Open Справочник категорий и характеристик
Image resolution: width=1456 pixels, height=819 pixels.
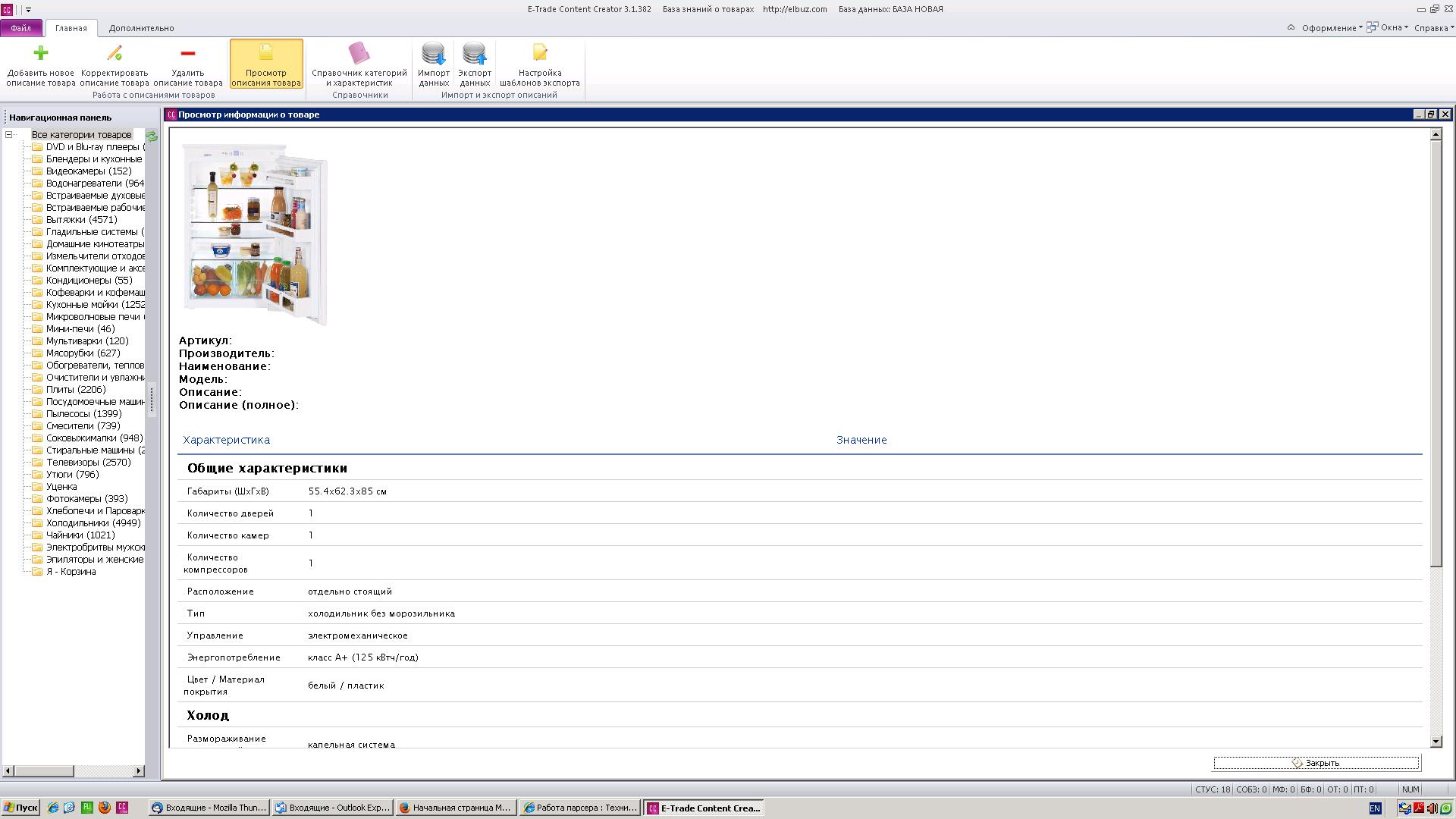click(x=359, y=64)
